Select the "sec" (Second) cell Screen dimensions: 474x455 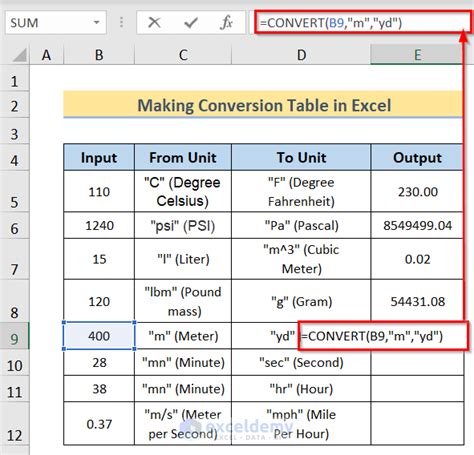(301, 362)
